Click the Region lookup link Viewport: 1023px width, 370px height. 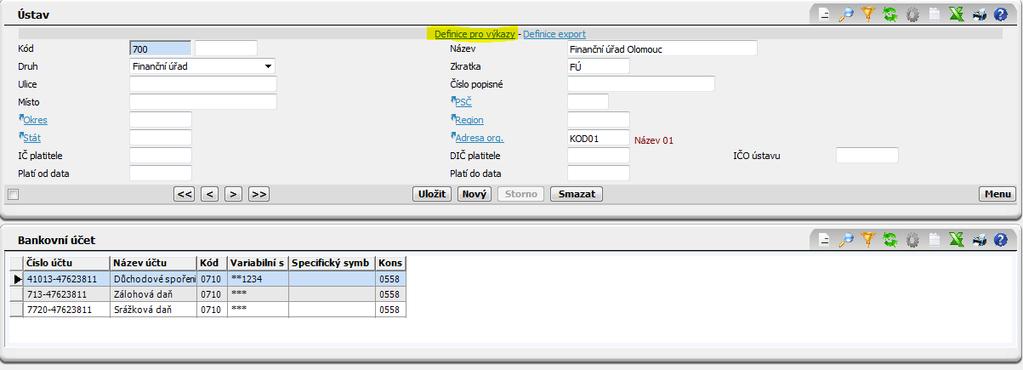click(469, 120)
